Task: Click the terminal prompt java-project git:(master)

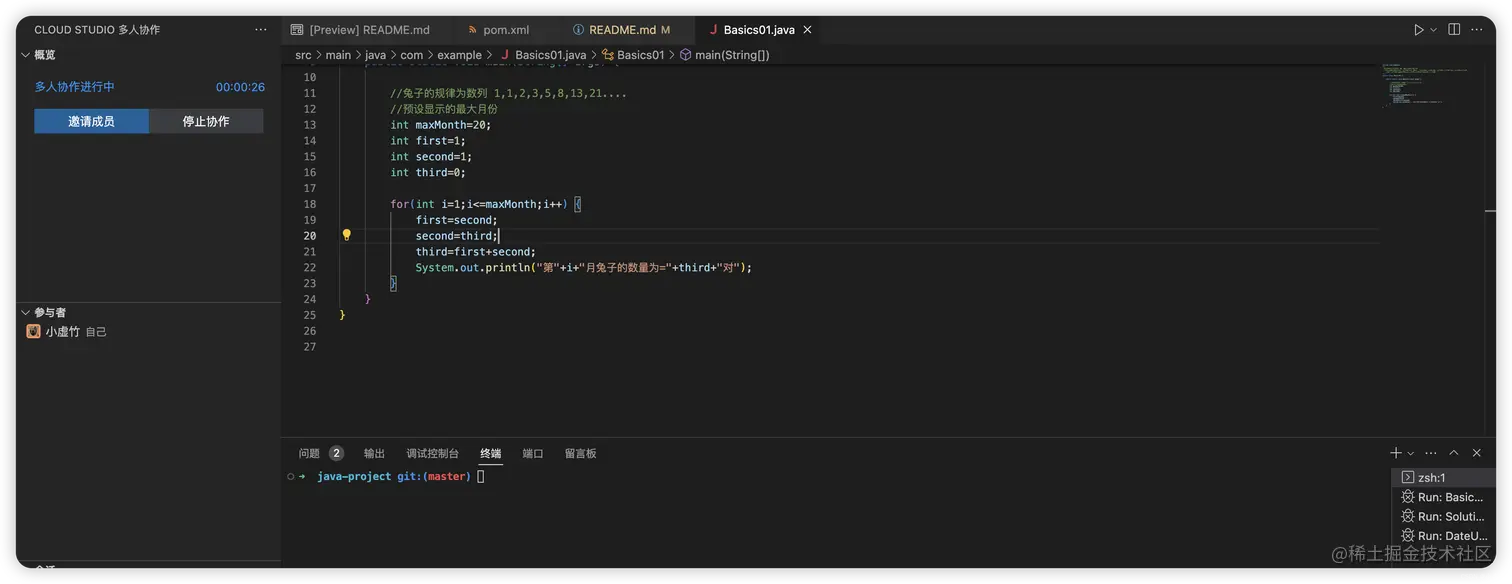Action: [394, 477]
